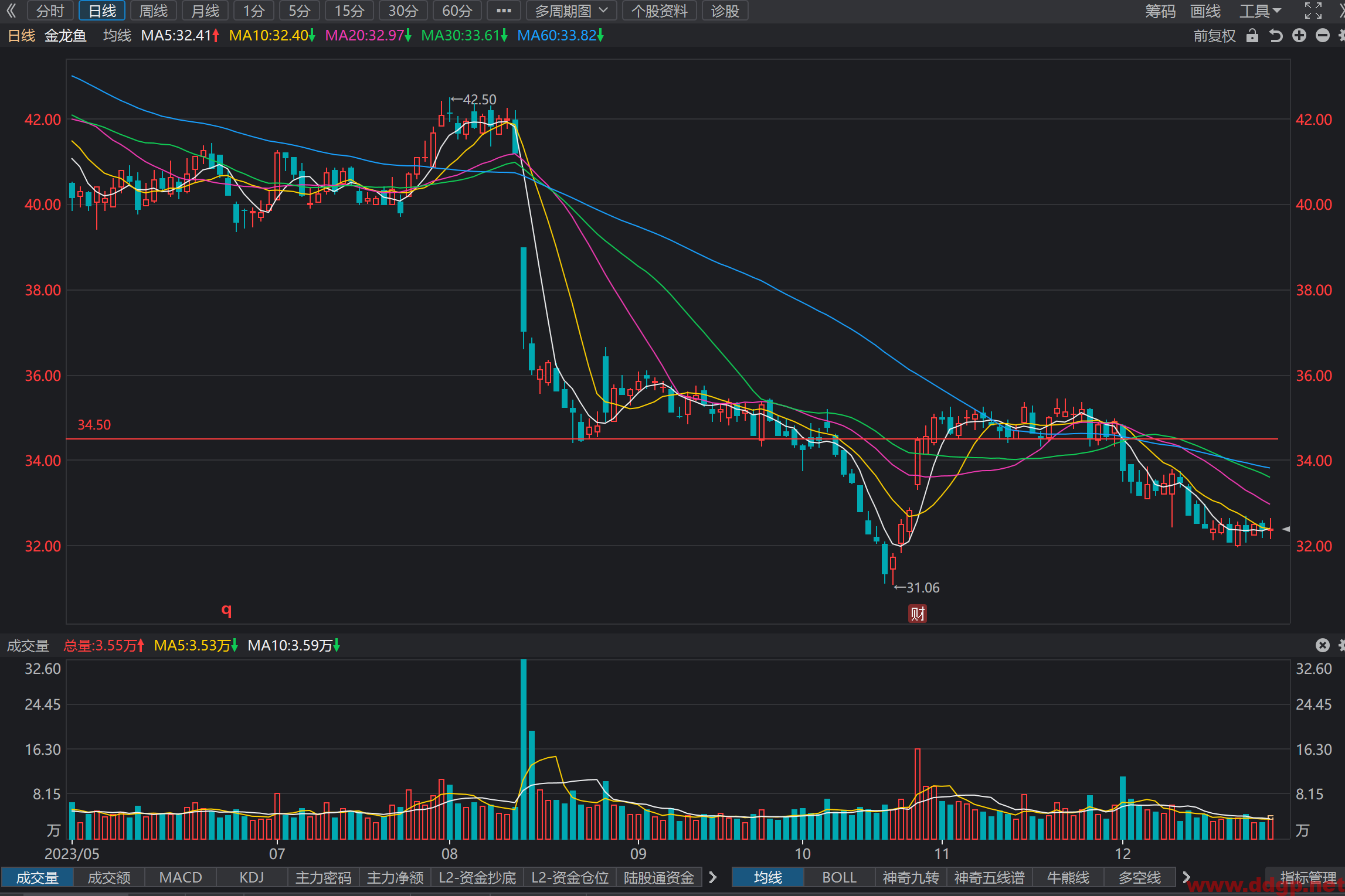Enter fullscreen with the expand arrows icon
This screenshot has height=896, width=1345.
[1313, 11]
